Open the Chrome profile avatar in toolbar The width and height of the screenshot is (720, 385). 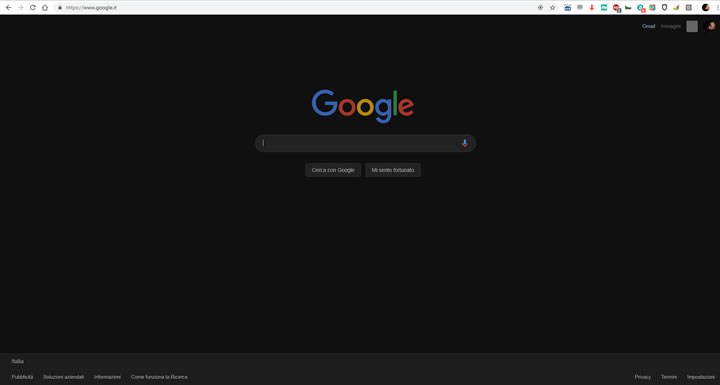tap(706, 7)
